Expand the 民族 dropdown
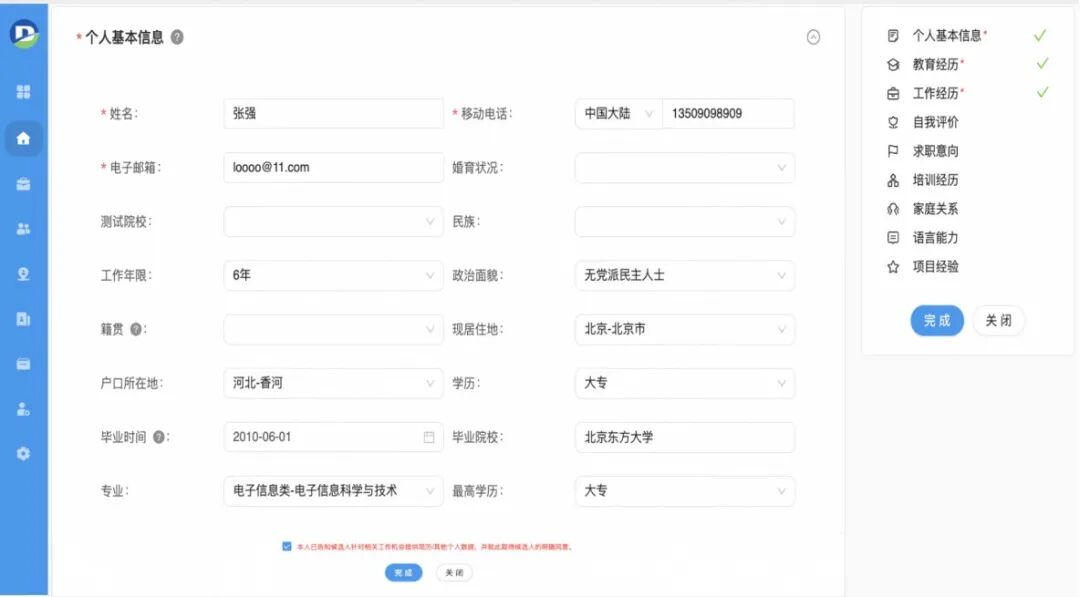The height and width of the screenshot is (597, 1080). click(684, 221)
